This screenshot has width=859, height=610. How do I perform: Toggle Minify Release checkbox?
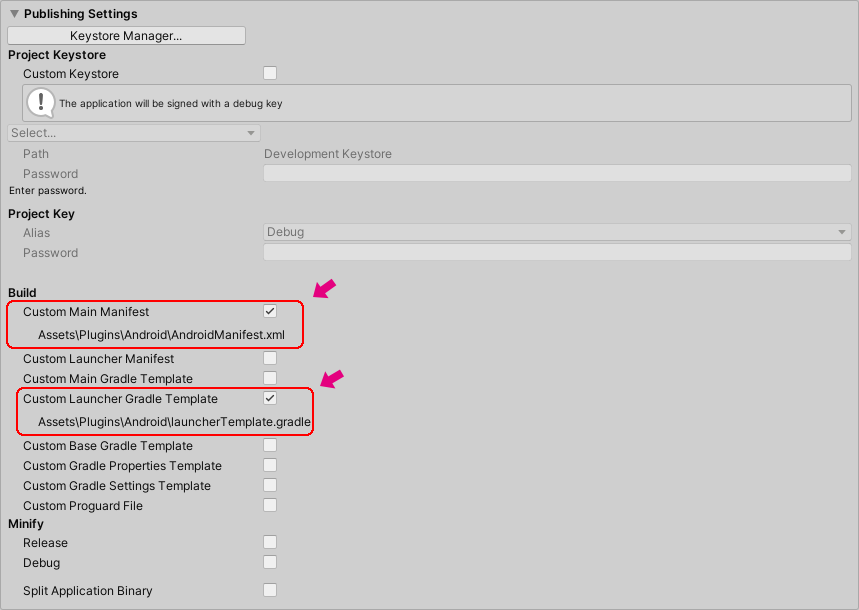(270, 542)
